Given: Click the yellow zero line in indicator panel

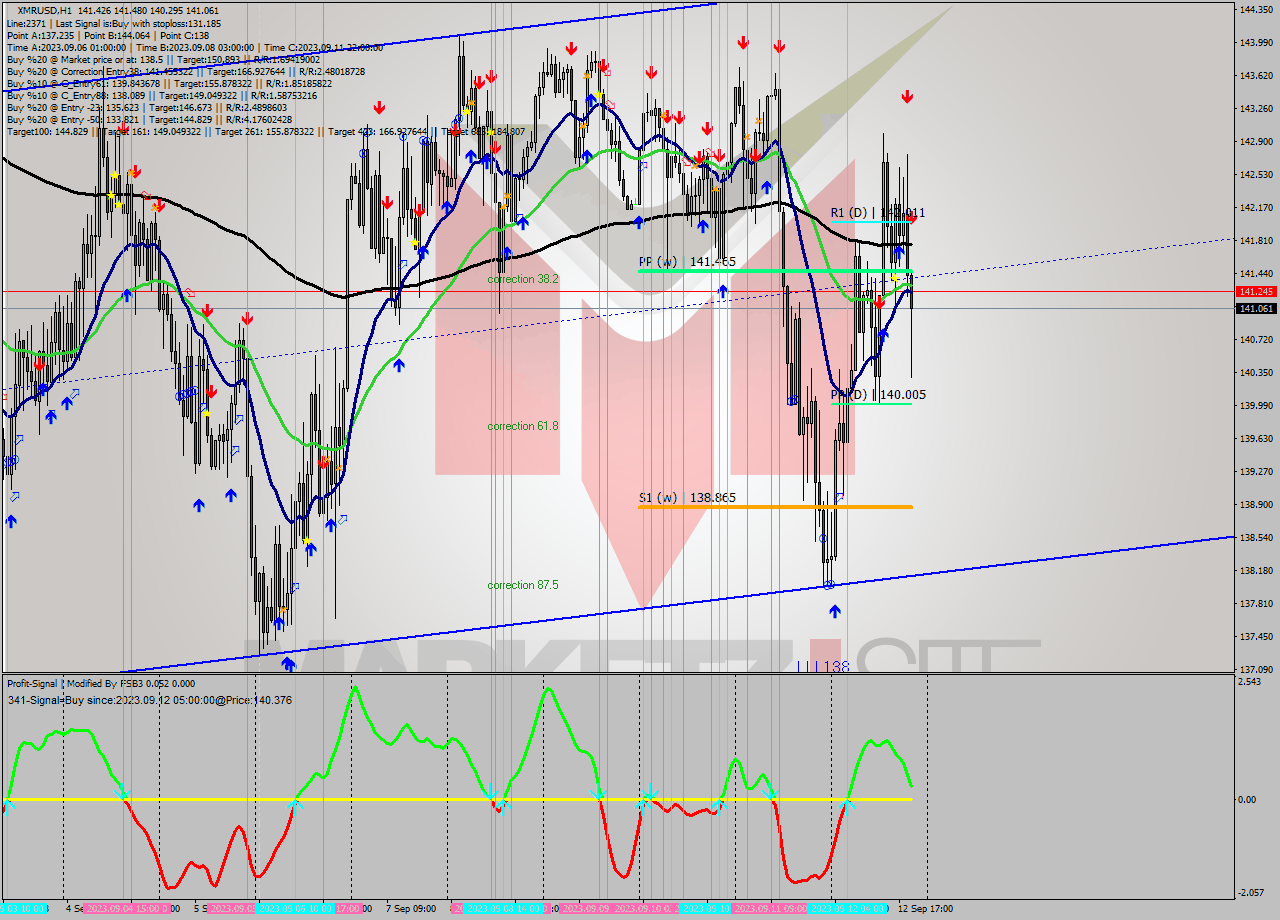Looking at the screenshot, I should (x=456, y=800).
